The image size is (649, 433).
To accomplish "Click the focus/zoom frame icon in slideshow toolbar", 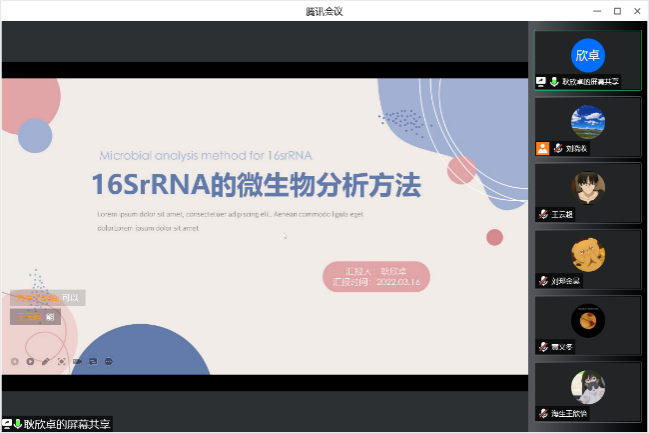I will click(x=61, y=361).
